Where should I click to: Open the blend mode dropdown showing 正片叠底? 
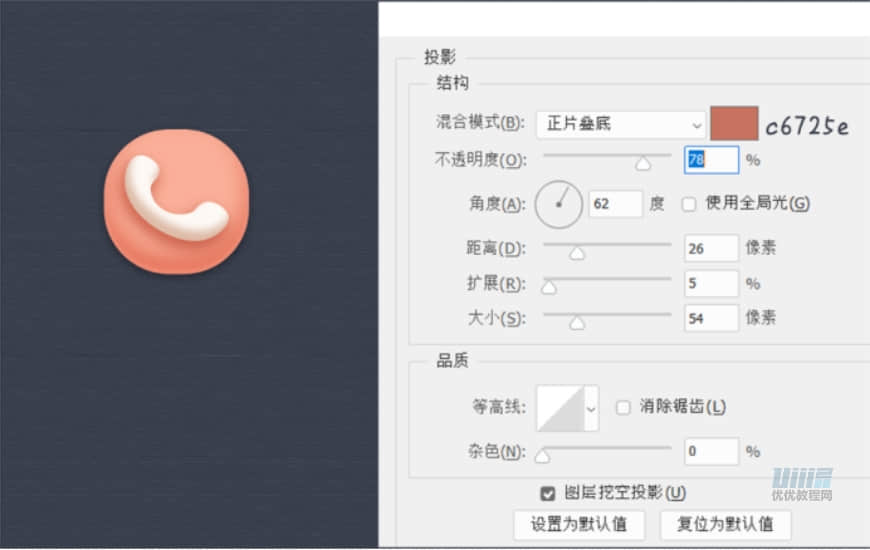tap(620, 124)
